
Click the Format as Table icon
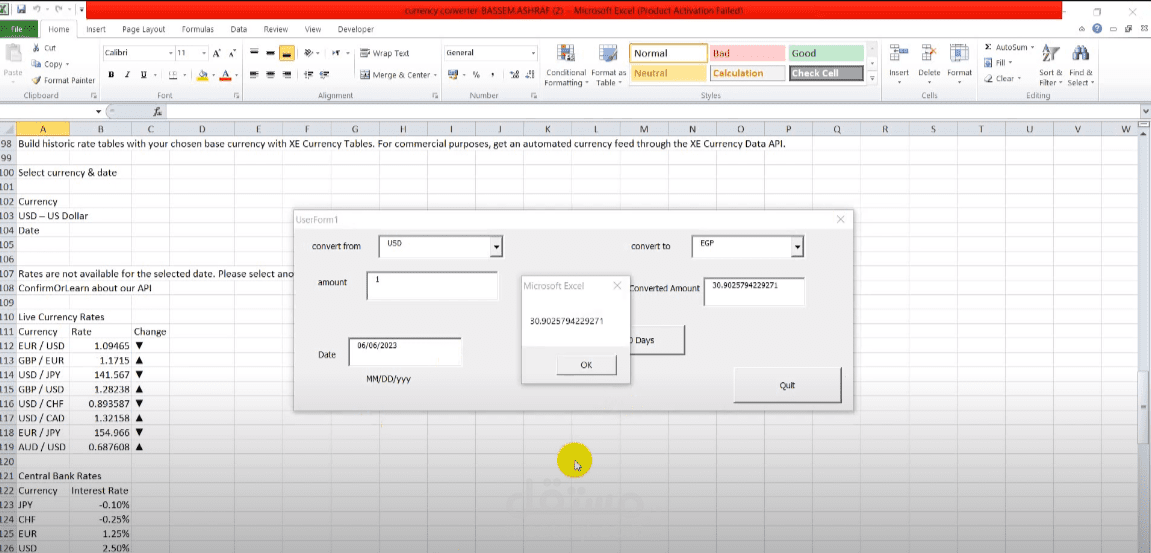(x=608, y=54)
